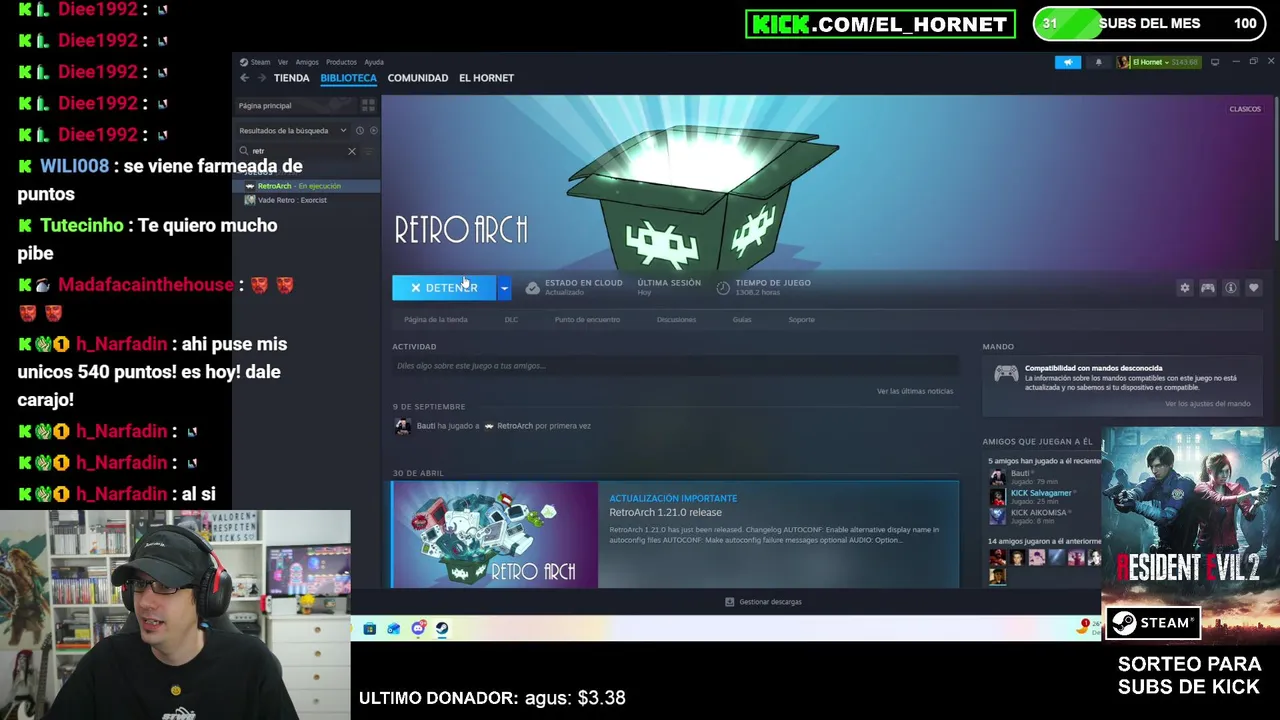1280x720 pixels.
Task: Open RetroArch manage gear icon
Action: tap(1184, 288)
